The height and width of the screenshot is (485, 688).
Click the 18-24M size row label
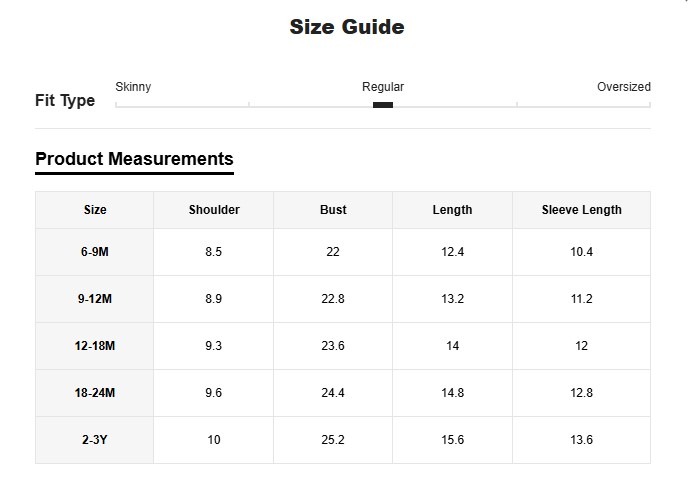coord(95,393)
